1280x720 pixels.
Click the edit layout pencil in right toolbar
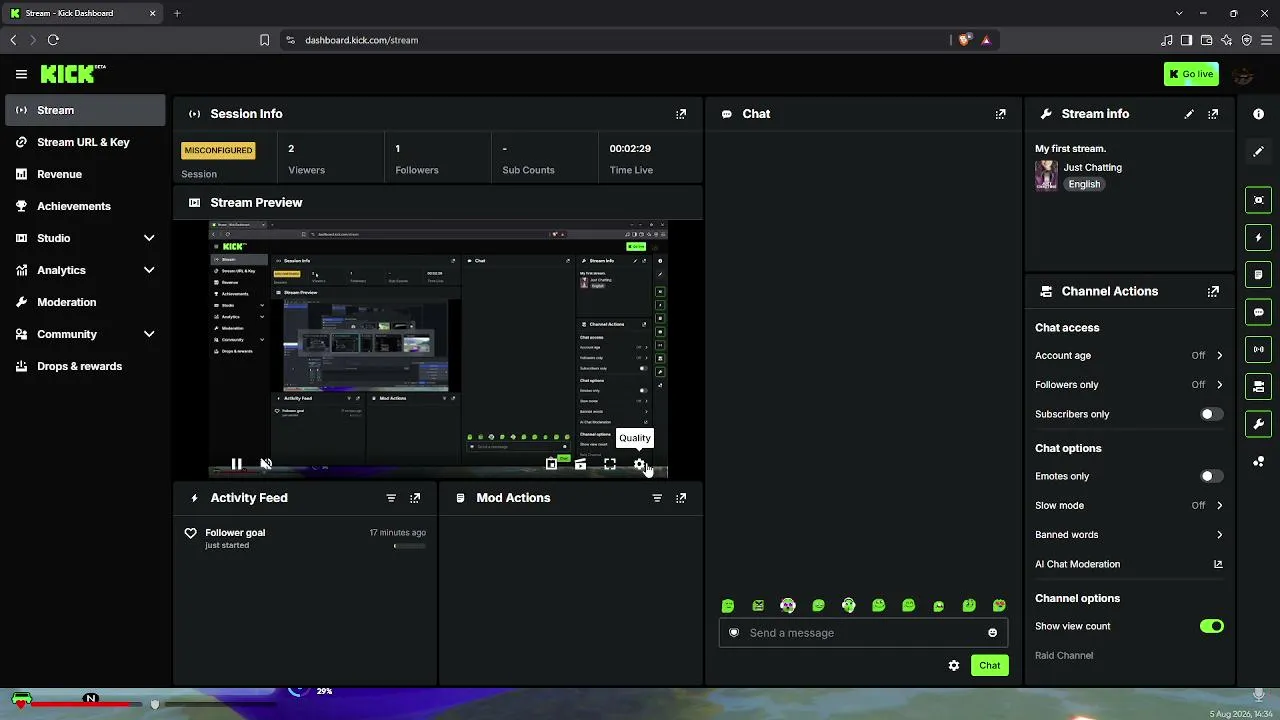[x=1259, y=152]
